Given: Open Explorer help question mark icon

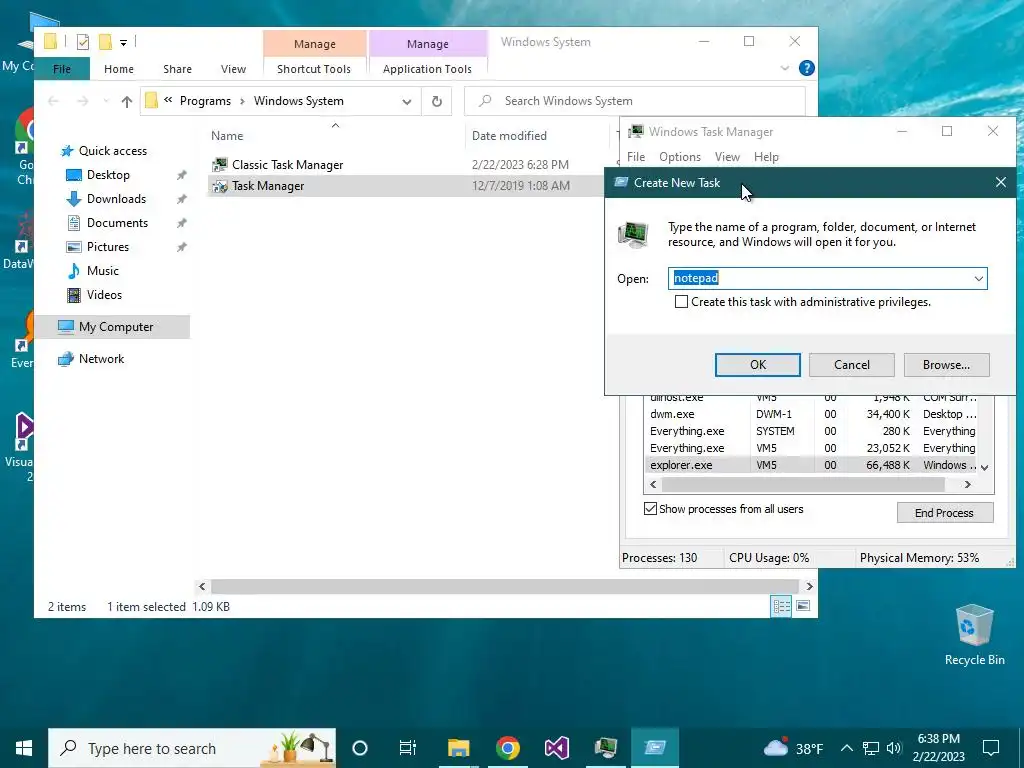Looking at the screenshot, I should click(x=807, y=69).
